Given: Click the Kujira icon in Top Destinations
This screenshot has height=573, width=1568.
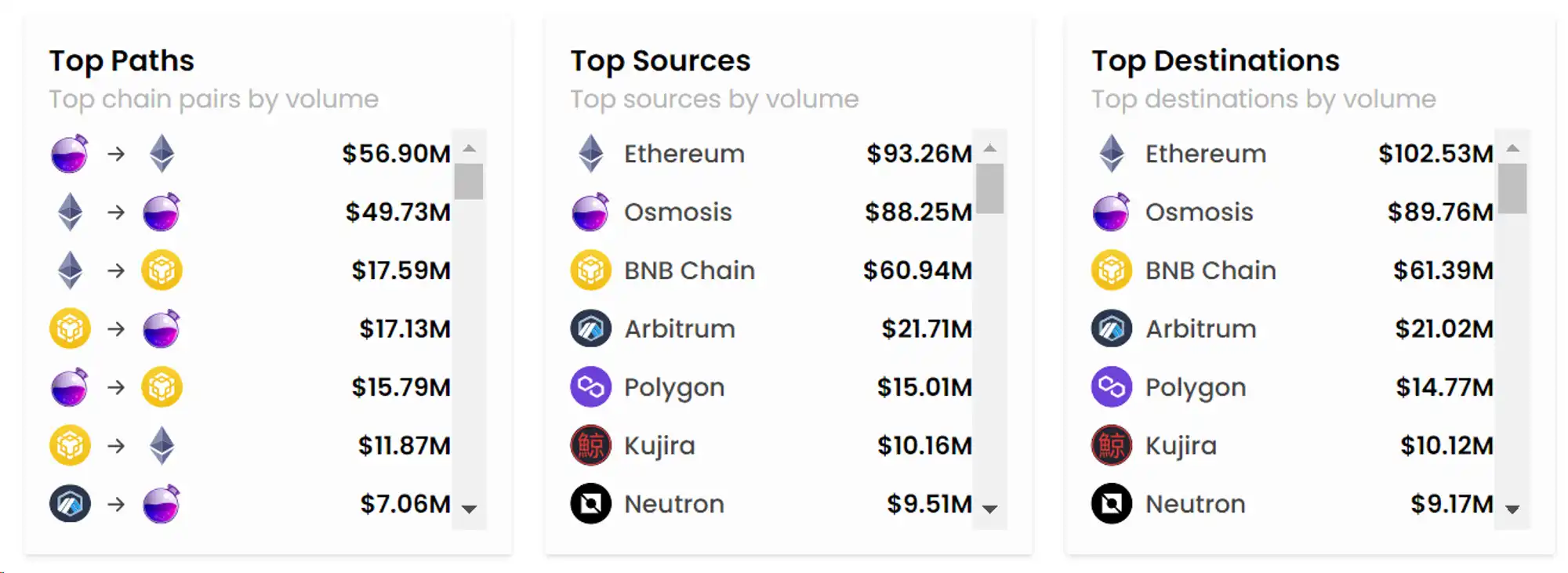Looking at the screenshot, I should [x=1111, y=445].
